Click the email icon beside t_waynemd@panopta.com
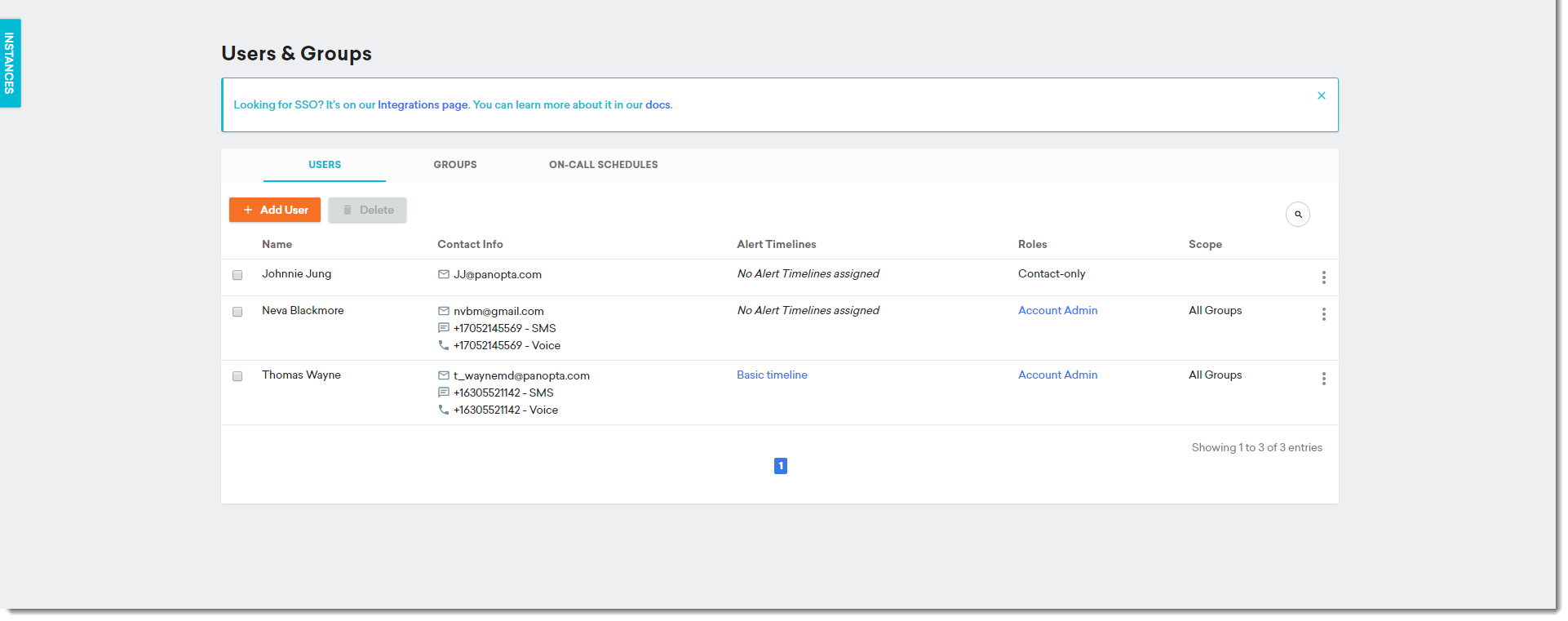Screen dimensions: 1568x621 click(x=444, y=375)
